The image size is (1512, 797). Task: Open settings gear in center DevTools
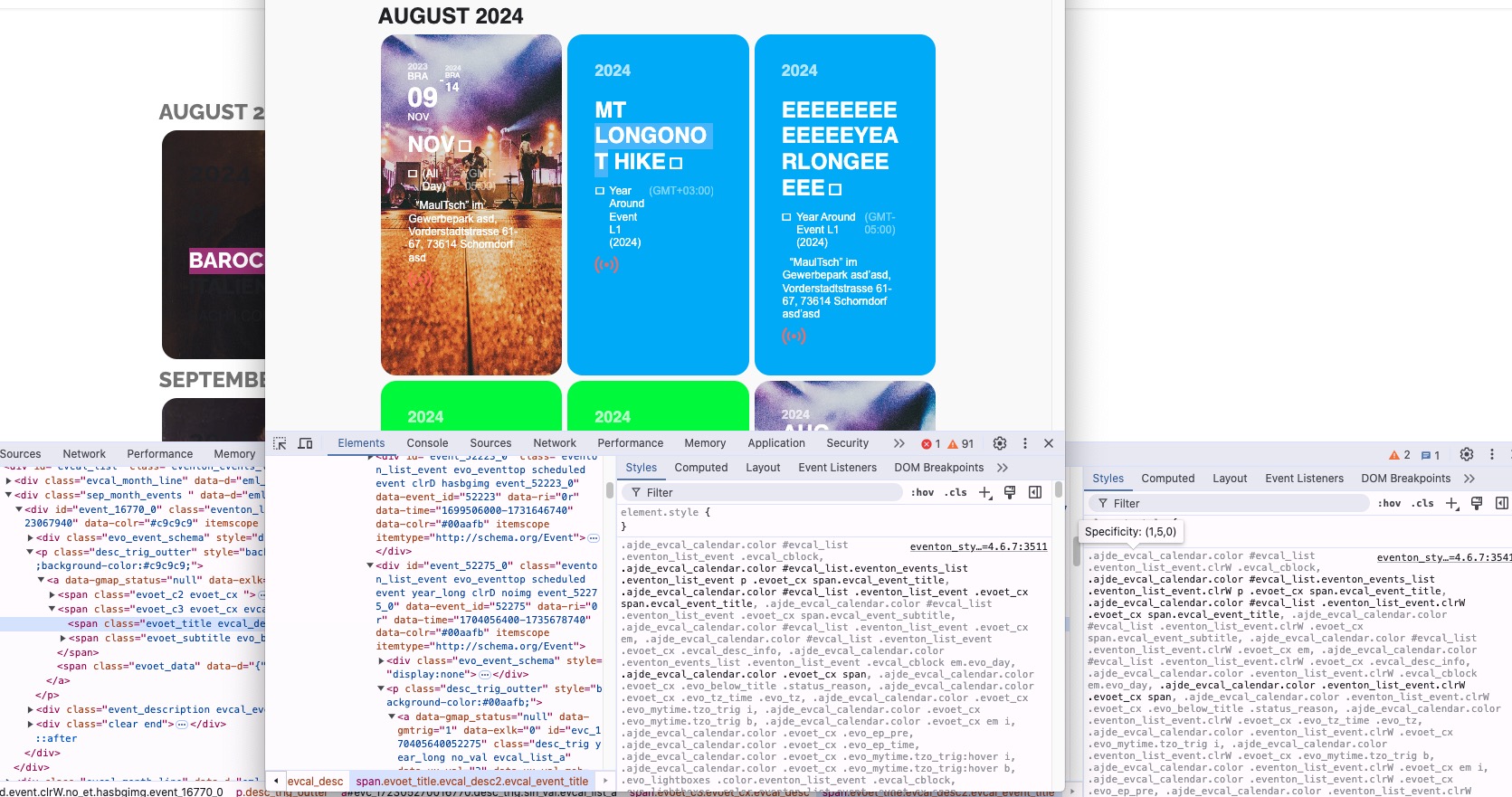tap(1000, 443)
